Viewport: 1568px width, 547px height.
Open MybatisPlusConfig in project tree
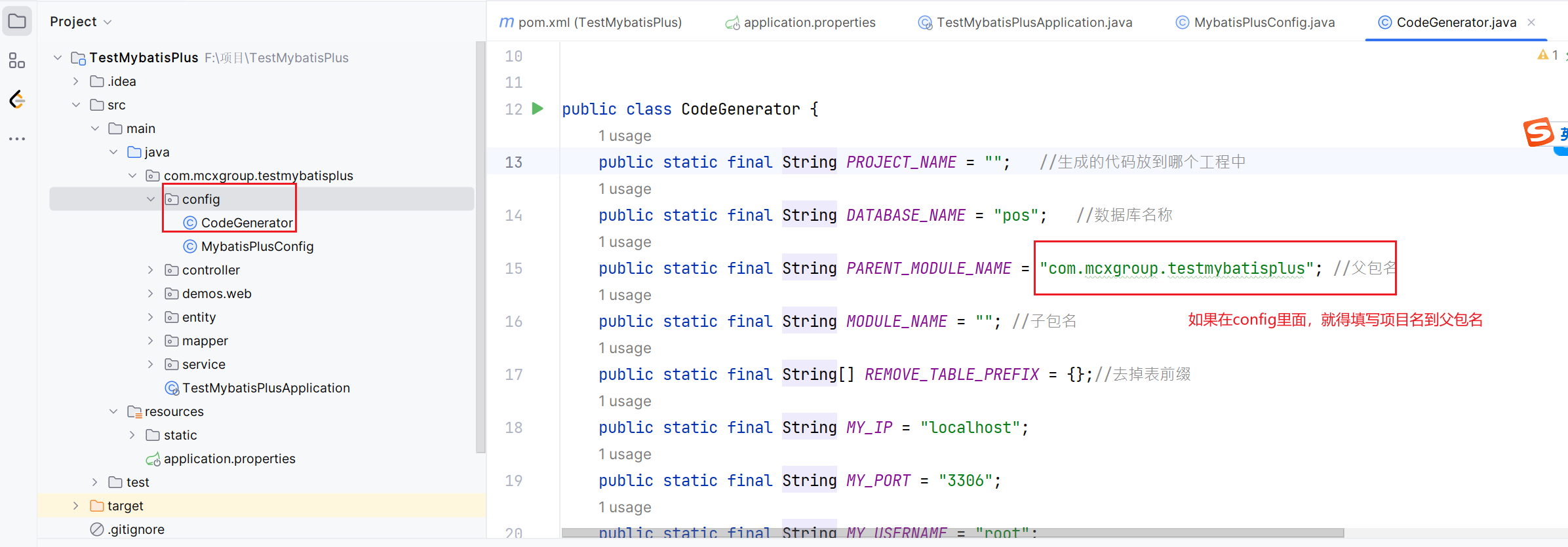pos(257,246)
